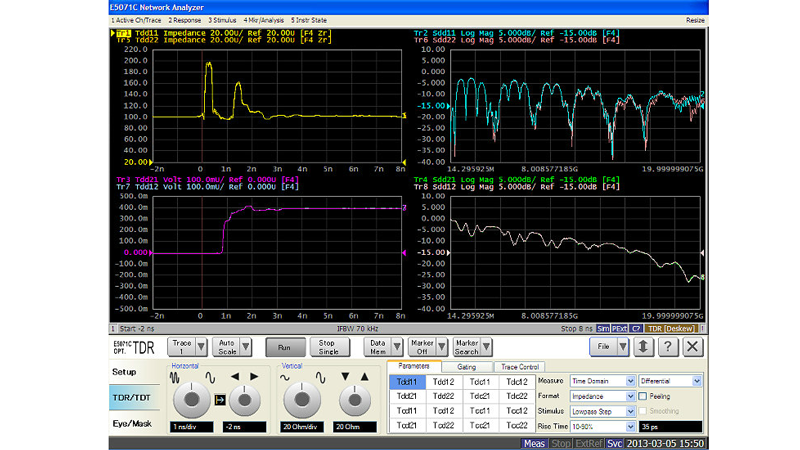Click the yellow arrow icon between horizontal knobs
Image resolution: width=800 pixels, height=450 pixels.
click(218, 402)
